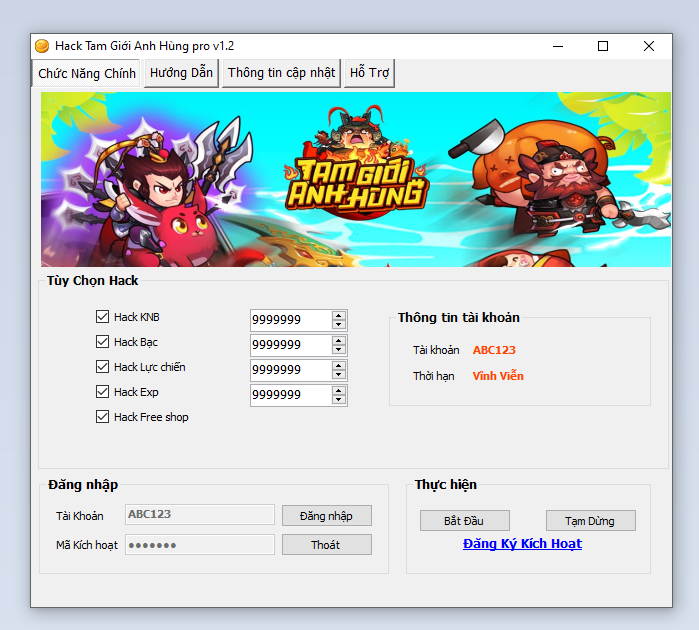The width and height of the screenshot is (699, 630).
Task: Disable the Hack Free shop option
Action: point(102,417)
